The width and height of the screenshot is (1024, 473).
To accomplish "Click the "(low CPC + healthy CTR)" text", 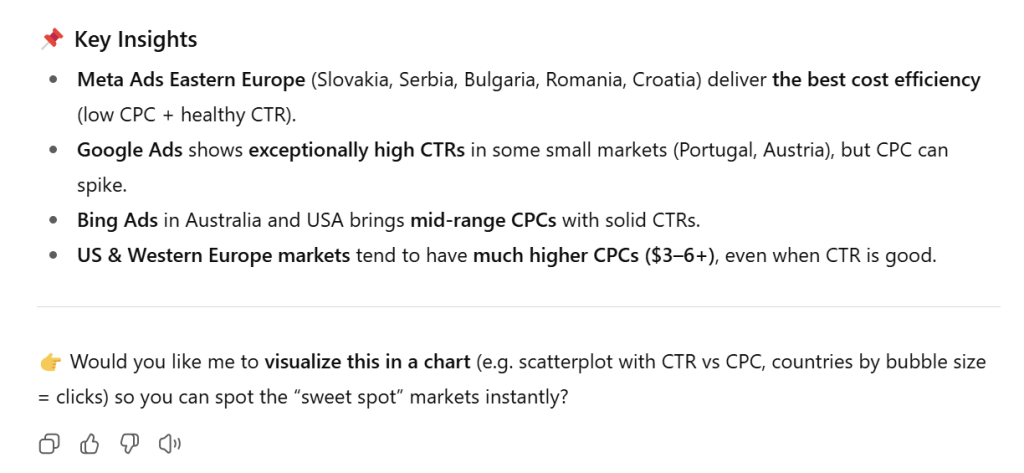I will (187, 114).
